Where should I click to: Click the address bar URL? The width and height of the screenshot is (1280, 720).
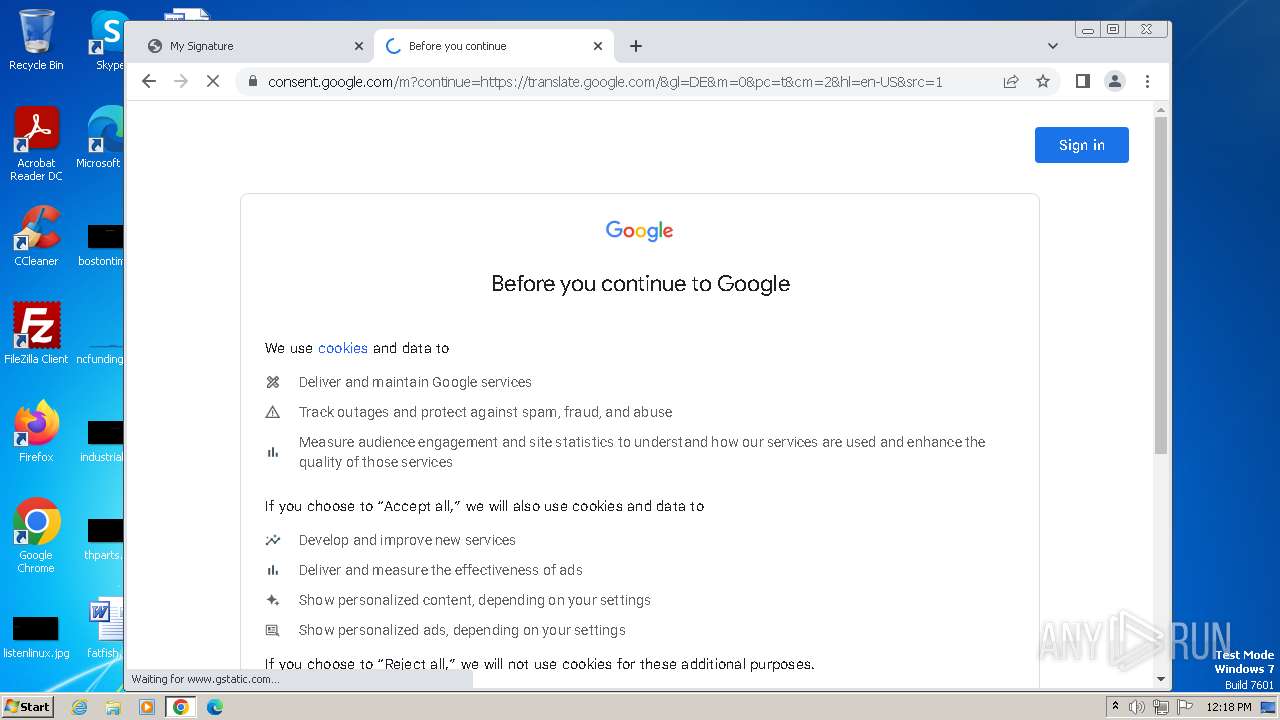coord(605,82)
